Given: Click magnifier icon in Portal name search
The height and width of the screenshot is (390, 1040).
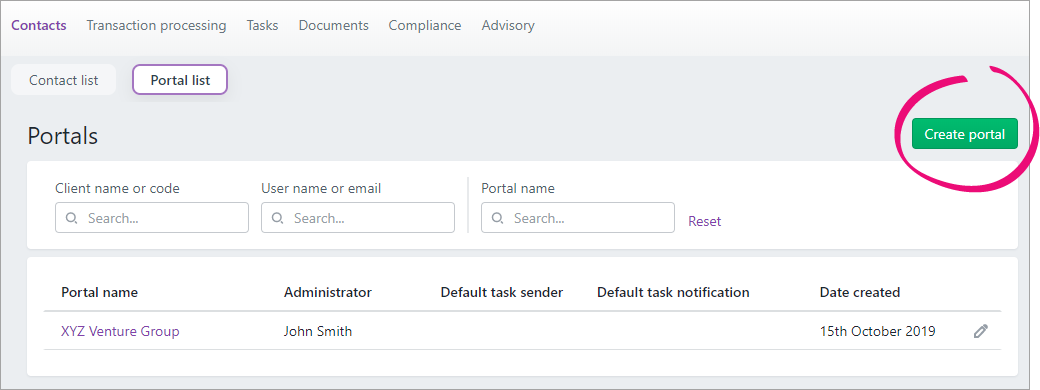Looking at the screenshot, I should (x=499, y=218).
